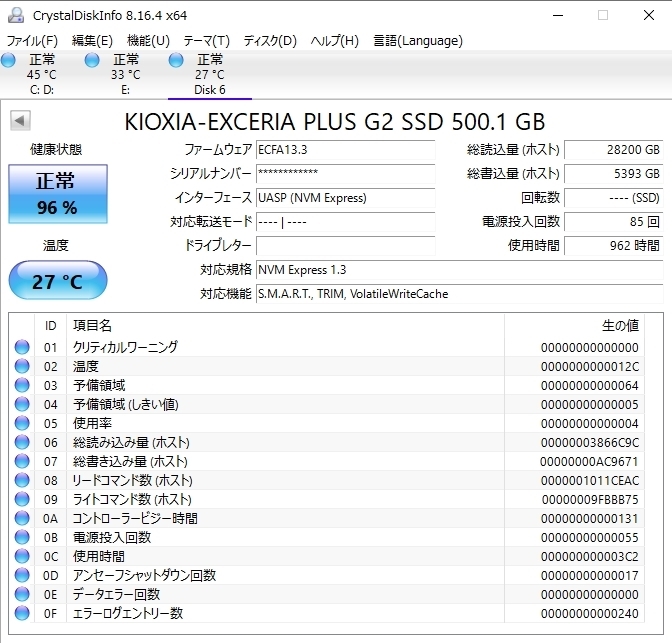Select raw value 00000003866C9C

590,442
